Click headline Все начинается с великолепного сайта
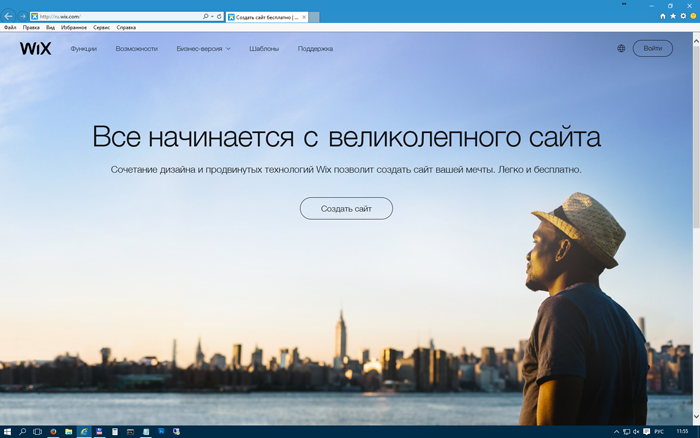 (x=346, y=136)
